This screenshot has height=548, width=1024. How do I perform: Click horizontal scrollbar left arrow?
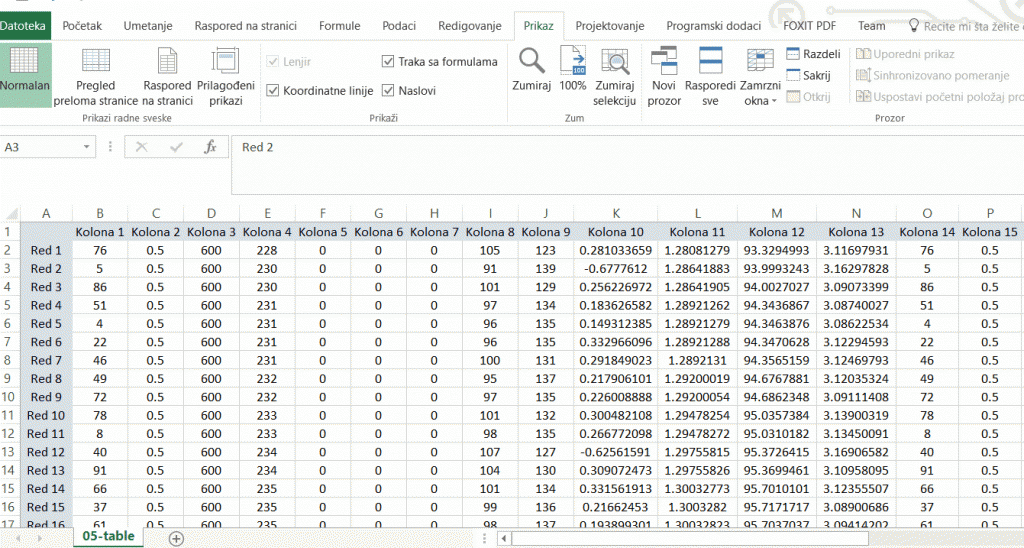tap(504, 538)
